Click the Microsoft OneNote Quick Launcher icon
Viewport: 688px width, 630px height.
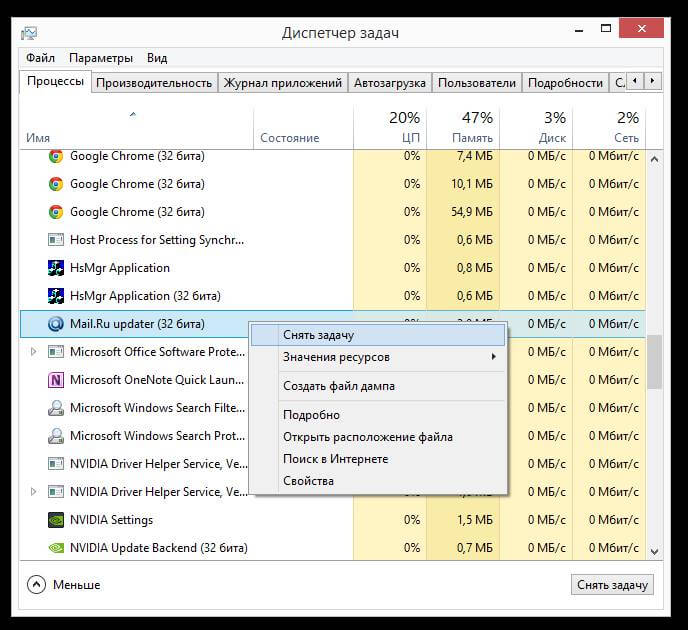click(x=56, y=380)
